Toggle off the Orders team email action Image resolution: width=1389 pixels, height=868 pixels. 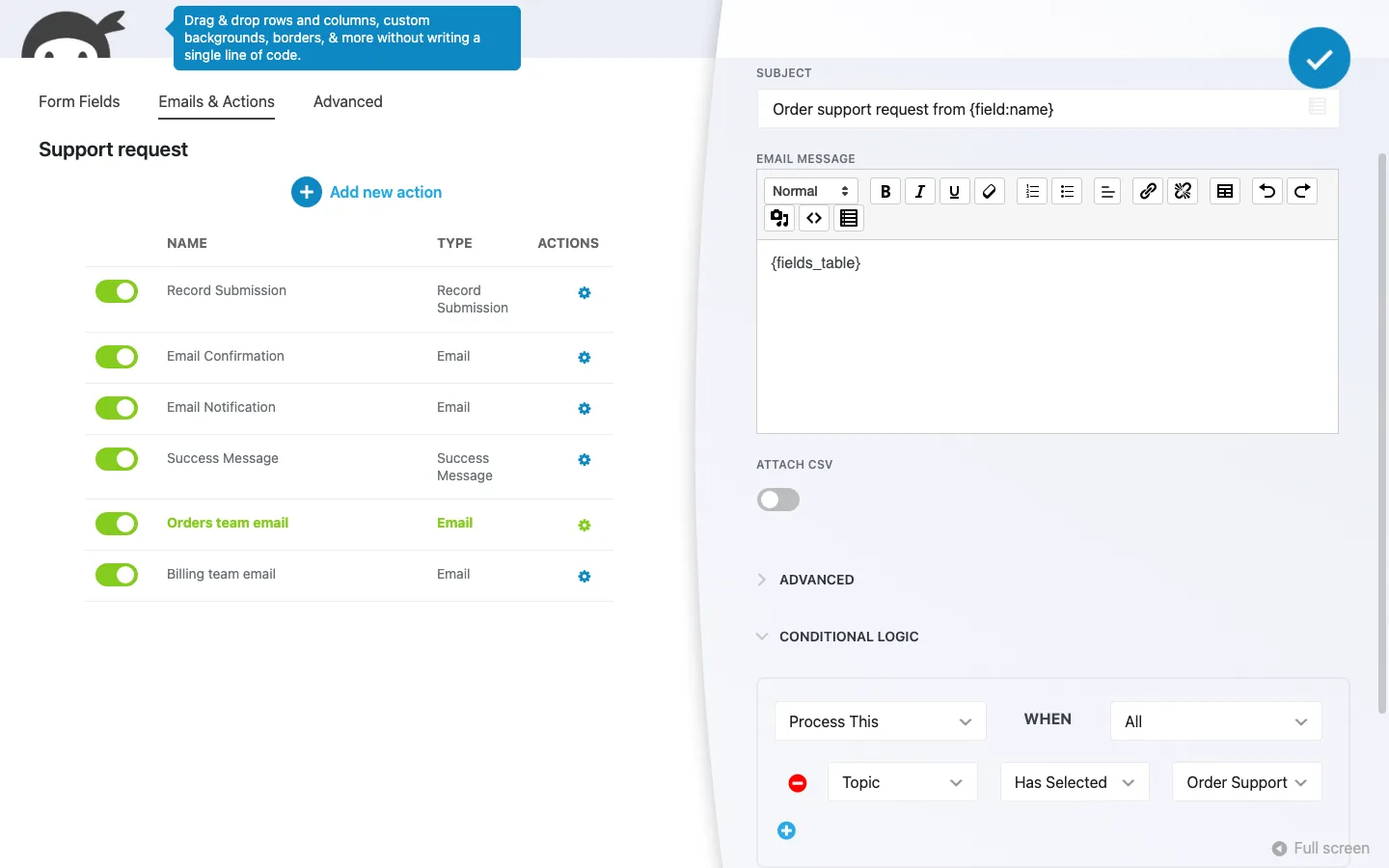tap(117, 524)
